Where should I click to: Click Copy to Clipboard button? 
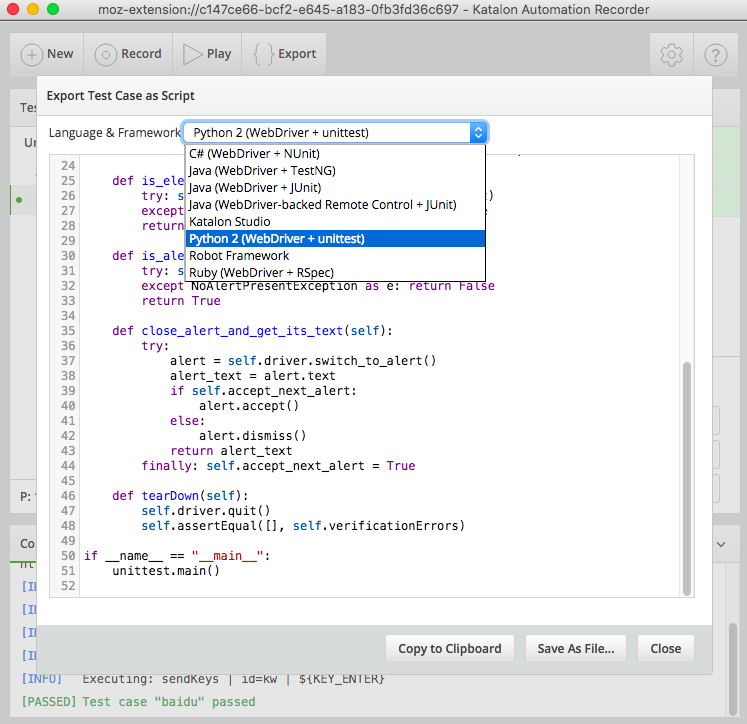(x=450, y=649)
